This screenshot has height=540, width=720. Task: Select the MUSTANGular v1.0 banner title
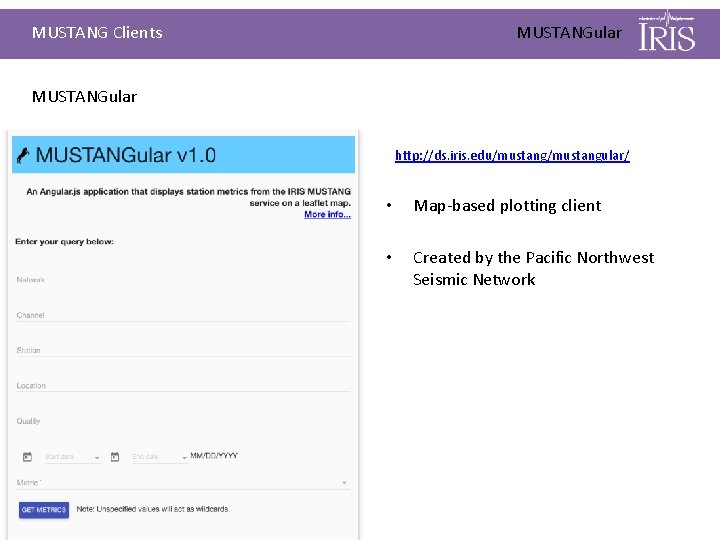126,155
